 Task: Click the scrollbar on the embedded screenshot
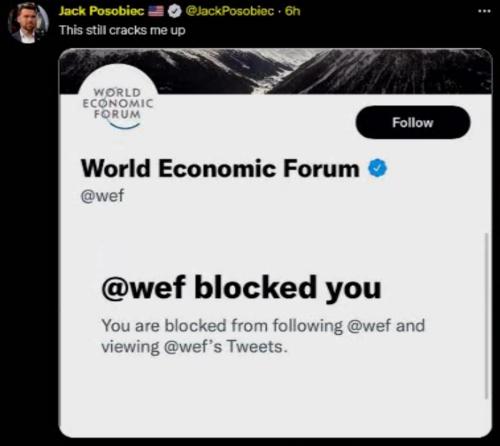pyautogui.click(x=486, y=316)
